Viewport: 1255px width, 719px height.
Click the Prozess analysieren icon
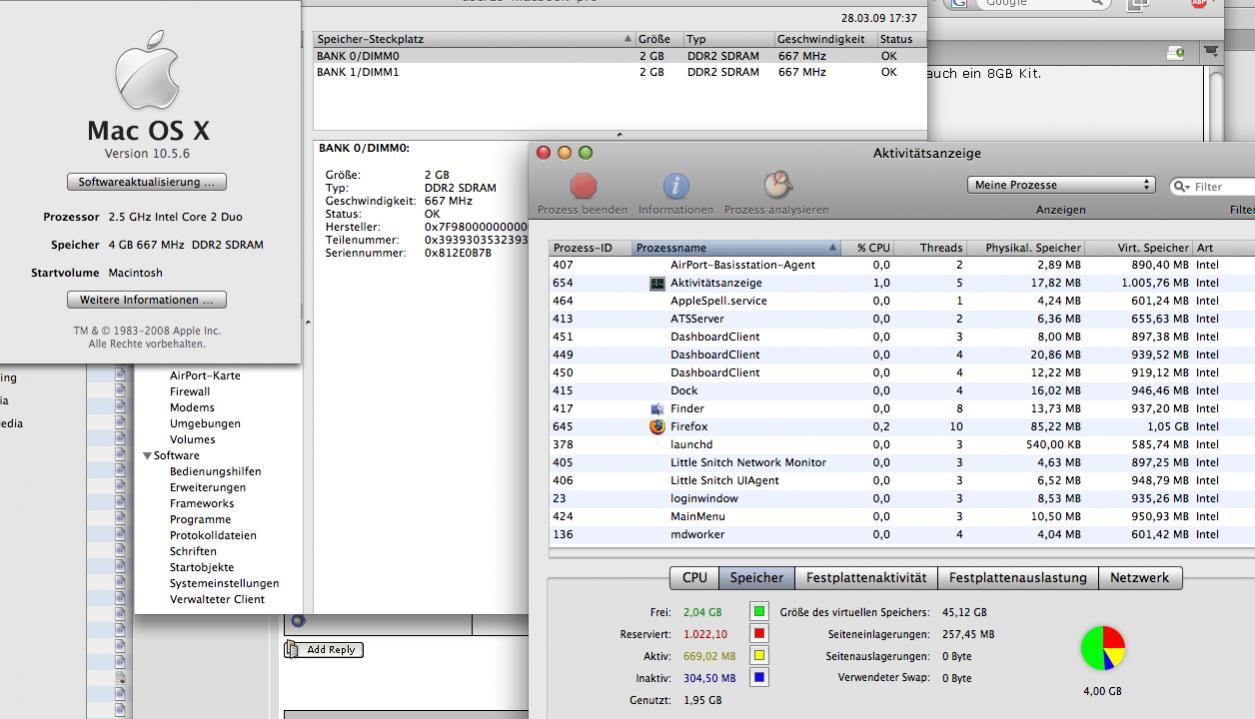click(x=776, y=186)
